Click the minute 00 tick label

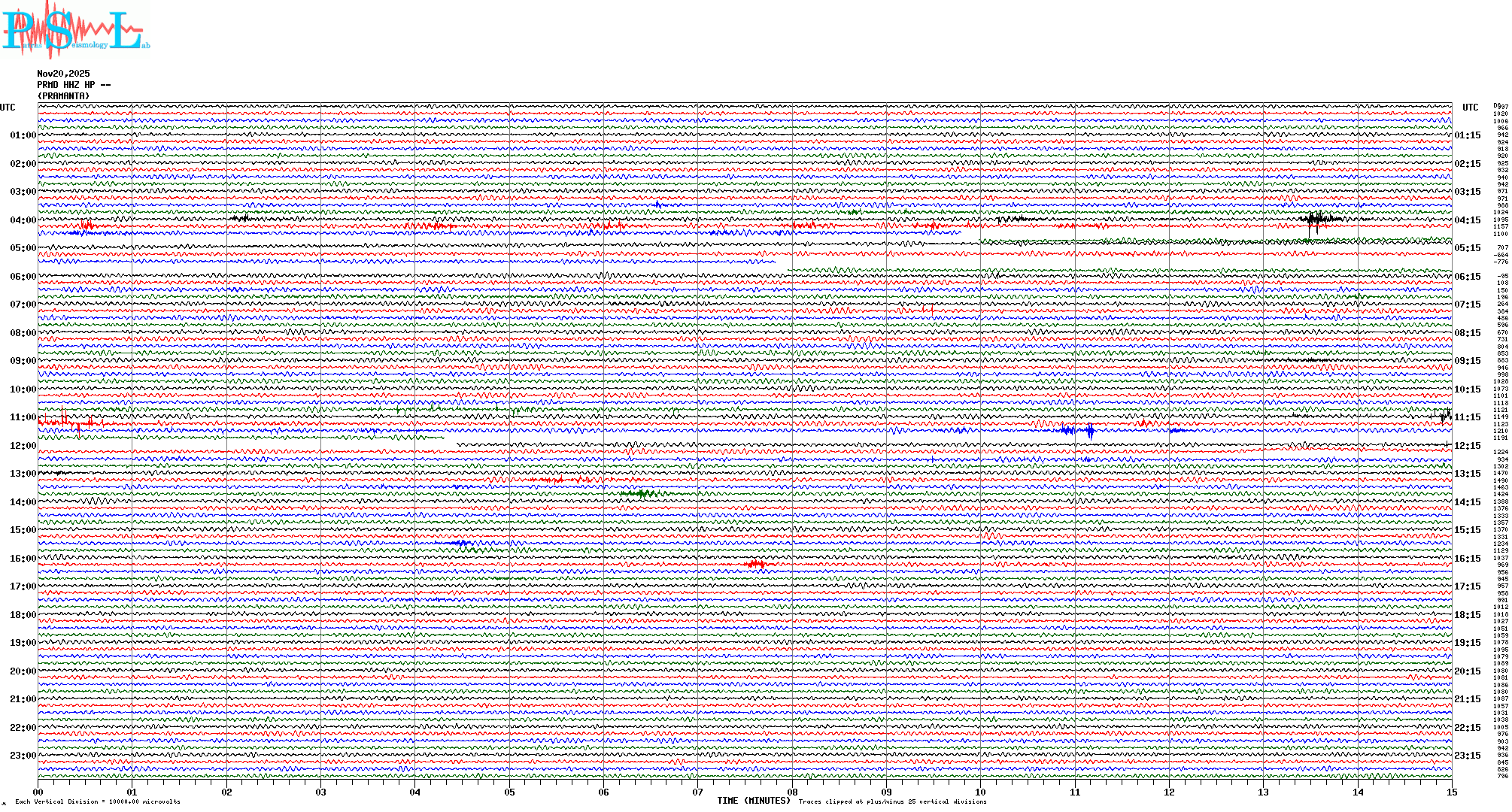pyautogui.click(x=38, y=792)
